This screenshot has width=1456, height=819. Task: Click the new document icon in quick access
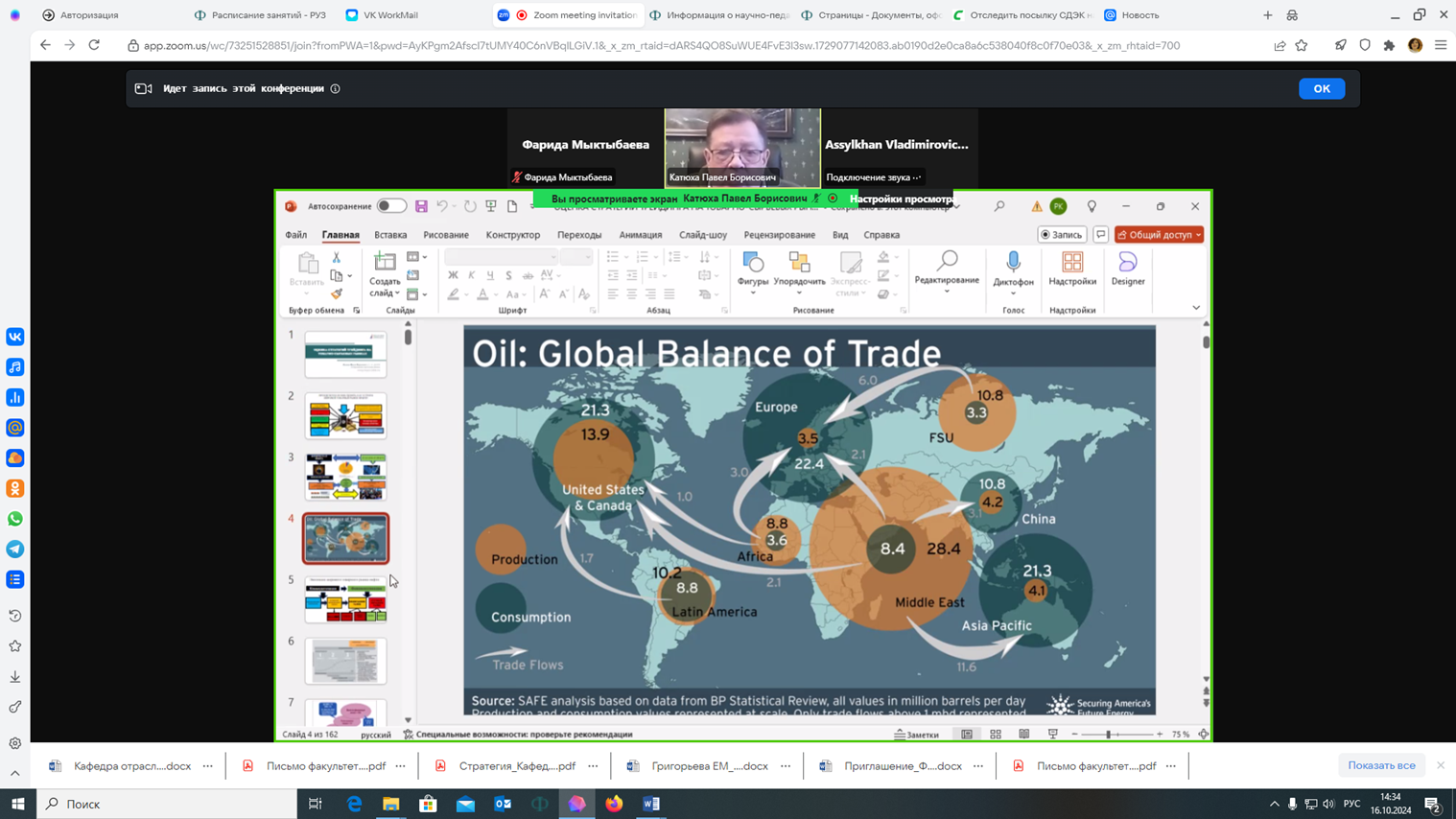[x=512, y=206]
